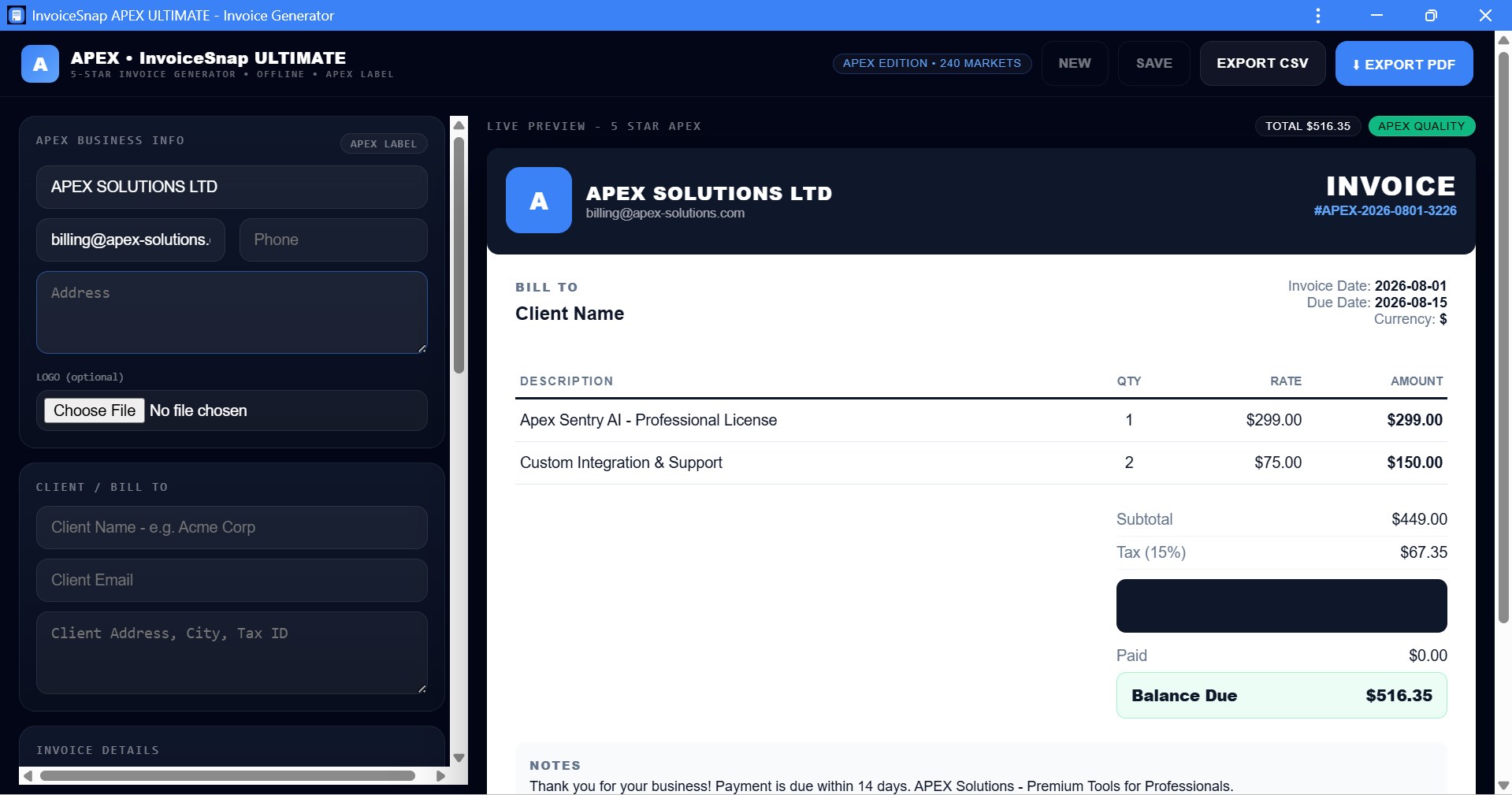The height and width of the screenshot is (795, 1512).
Task: Focus the Phone field
Action: click(x=333, y=240)
